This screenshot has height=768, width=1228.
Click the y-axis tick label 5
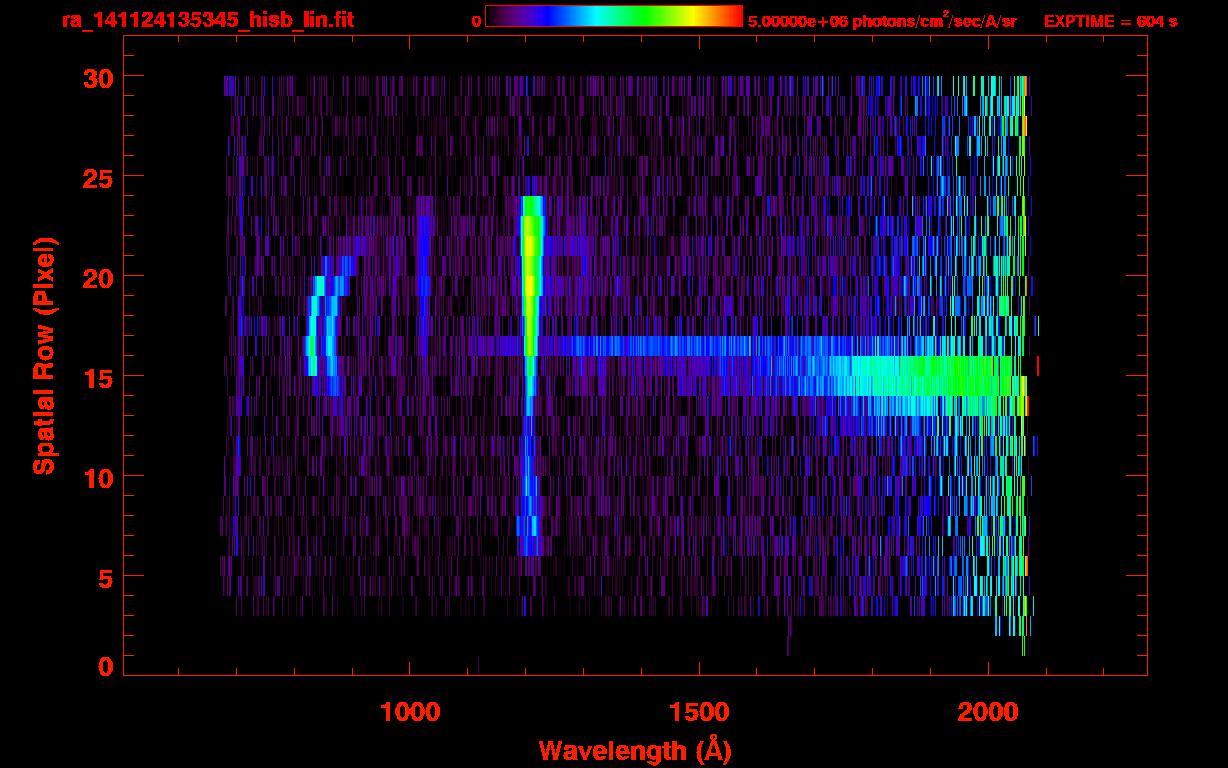click(104, 577)
